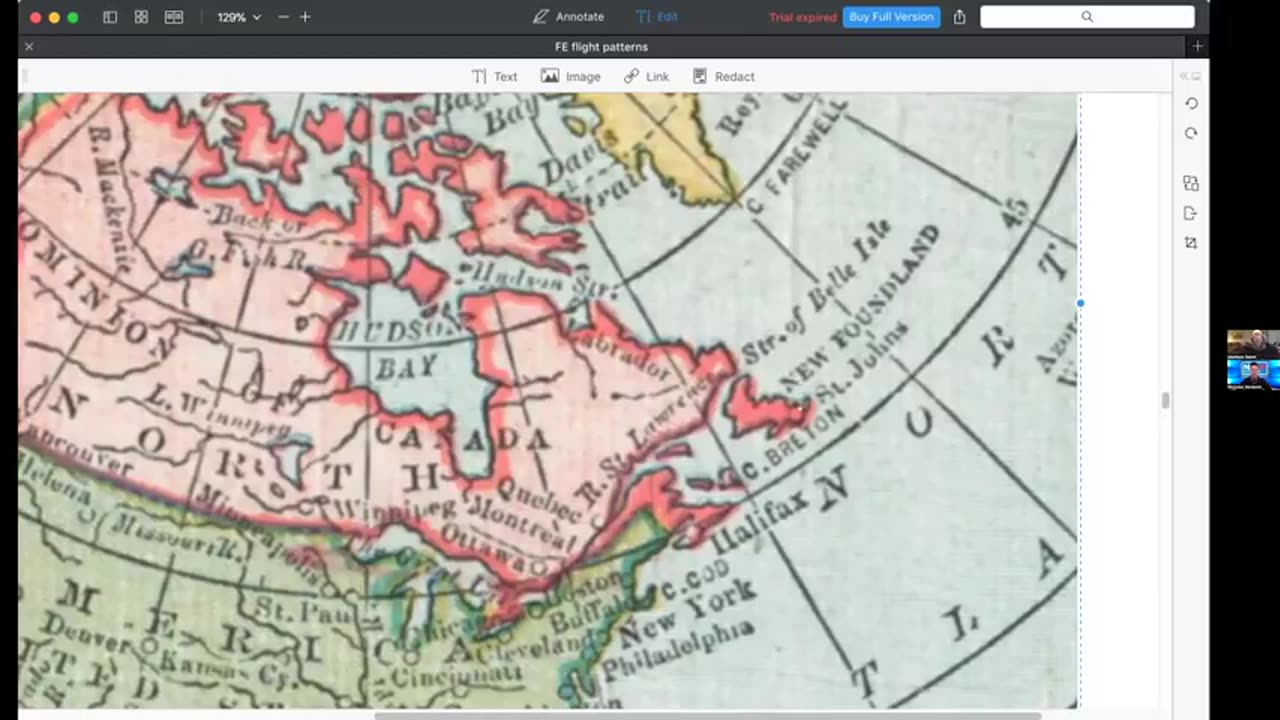
Task: Click the export image icon in the right panel
Action: coord(1191,213)
